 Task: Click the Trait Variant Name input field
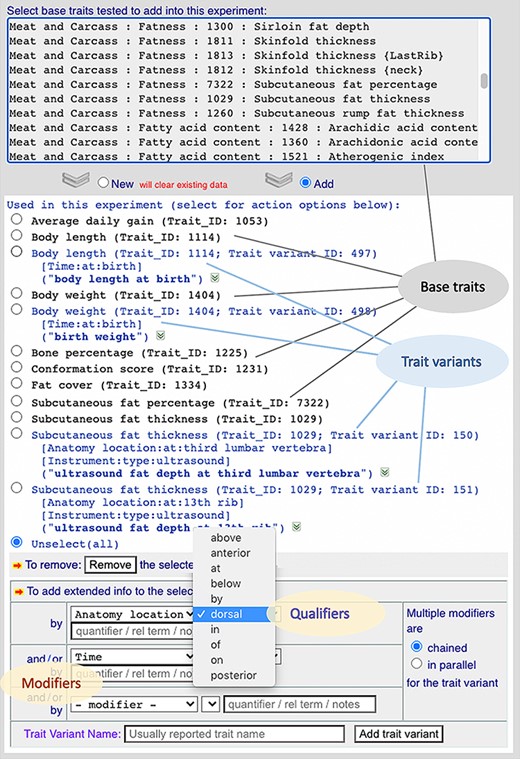coord(234,734)
